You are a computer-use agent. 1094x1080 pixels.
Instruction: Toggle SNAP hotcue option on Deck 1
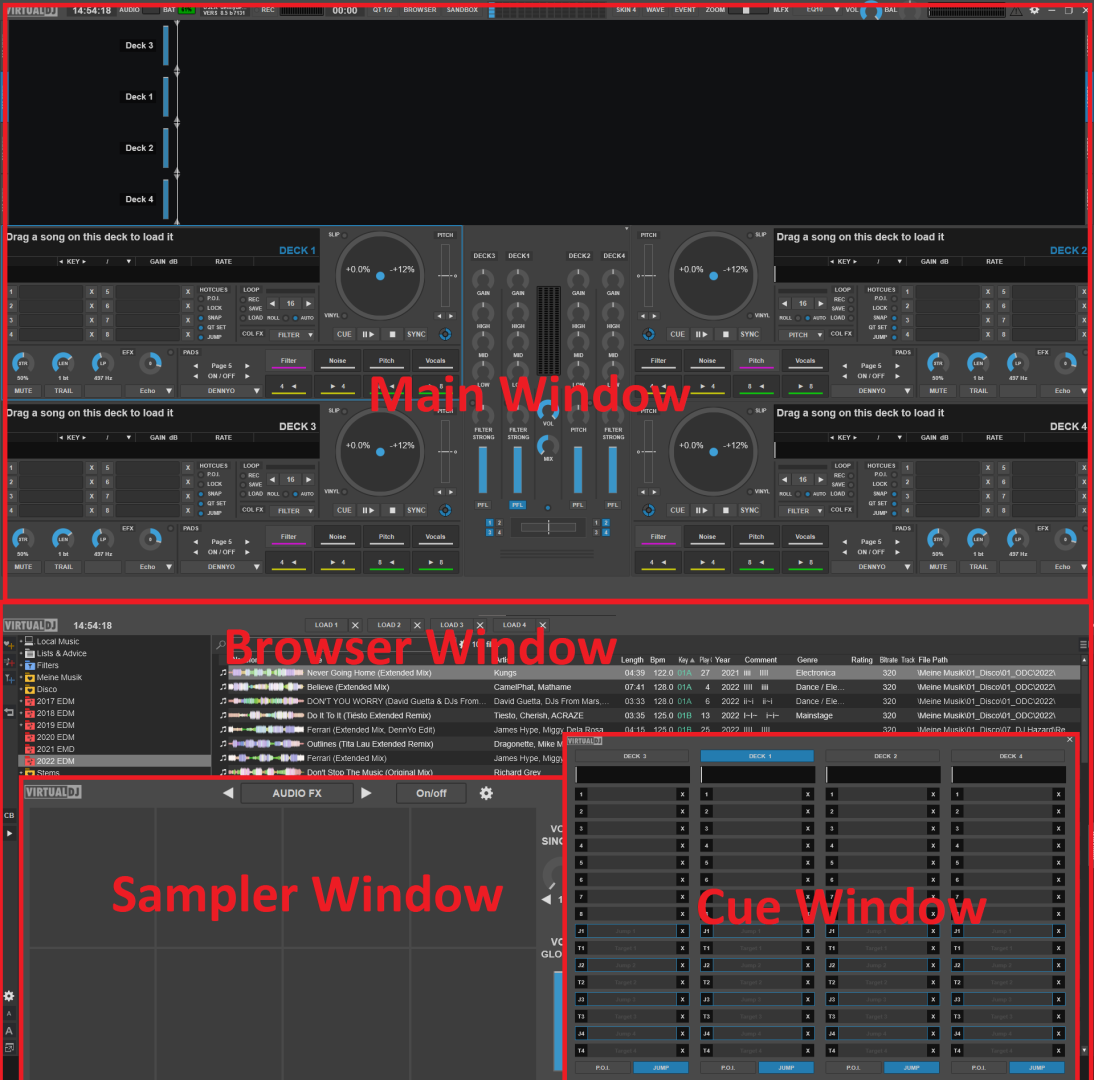pyautogui.click(x=200, y=317)
